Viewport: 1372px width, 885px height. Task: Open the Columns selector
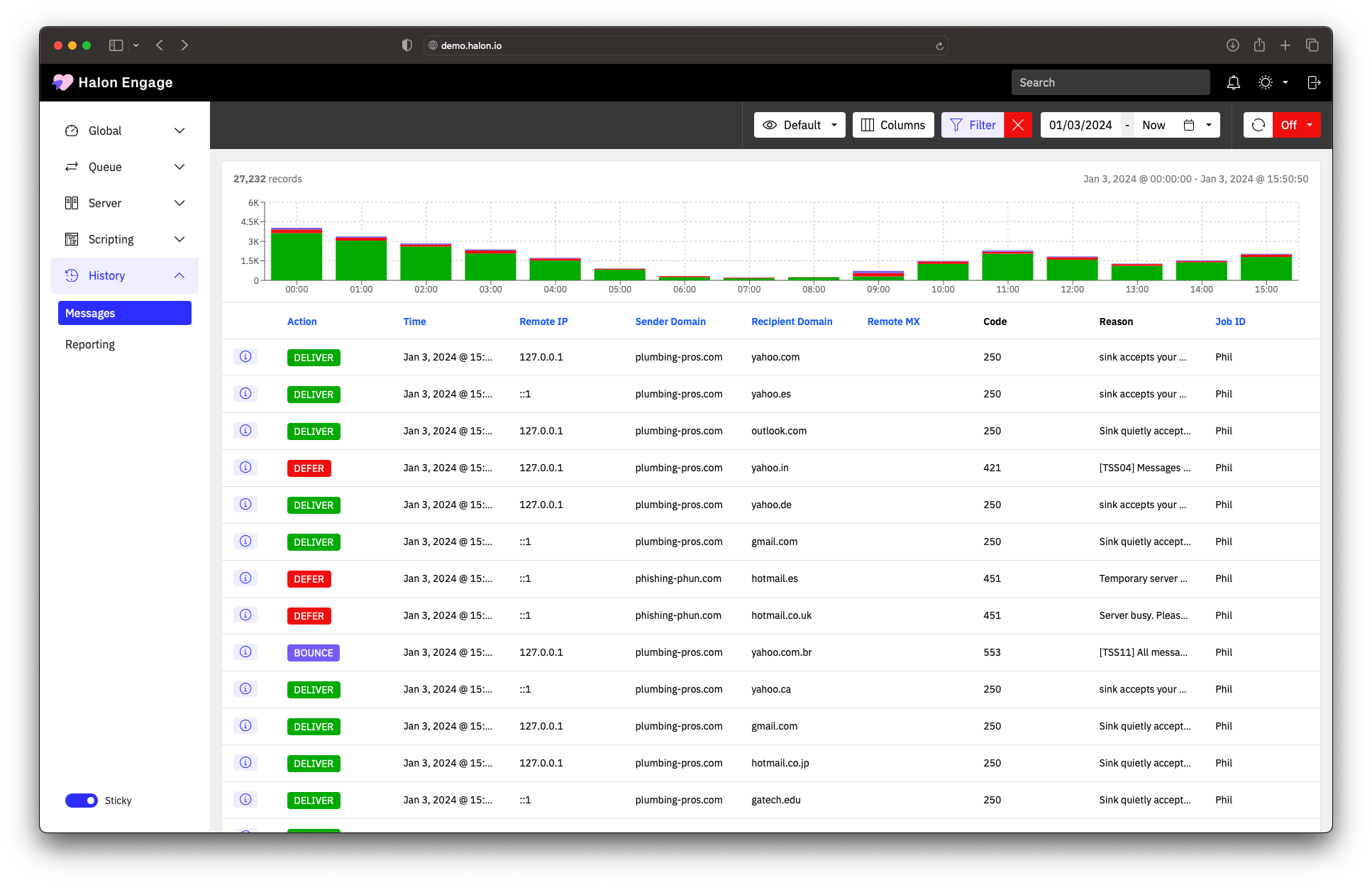[x=893, y=125]
